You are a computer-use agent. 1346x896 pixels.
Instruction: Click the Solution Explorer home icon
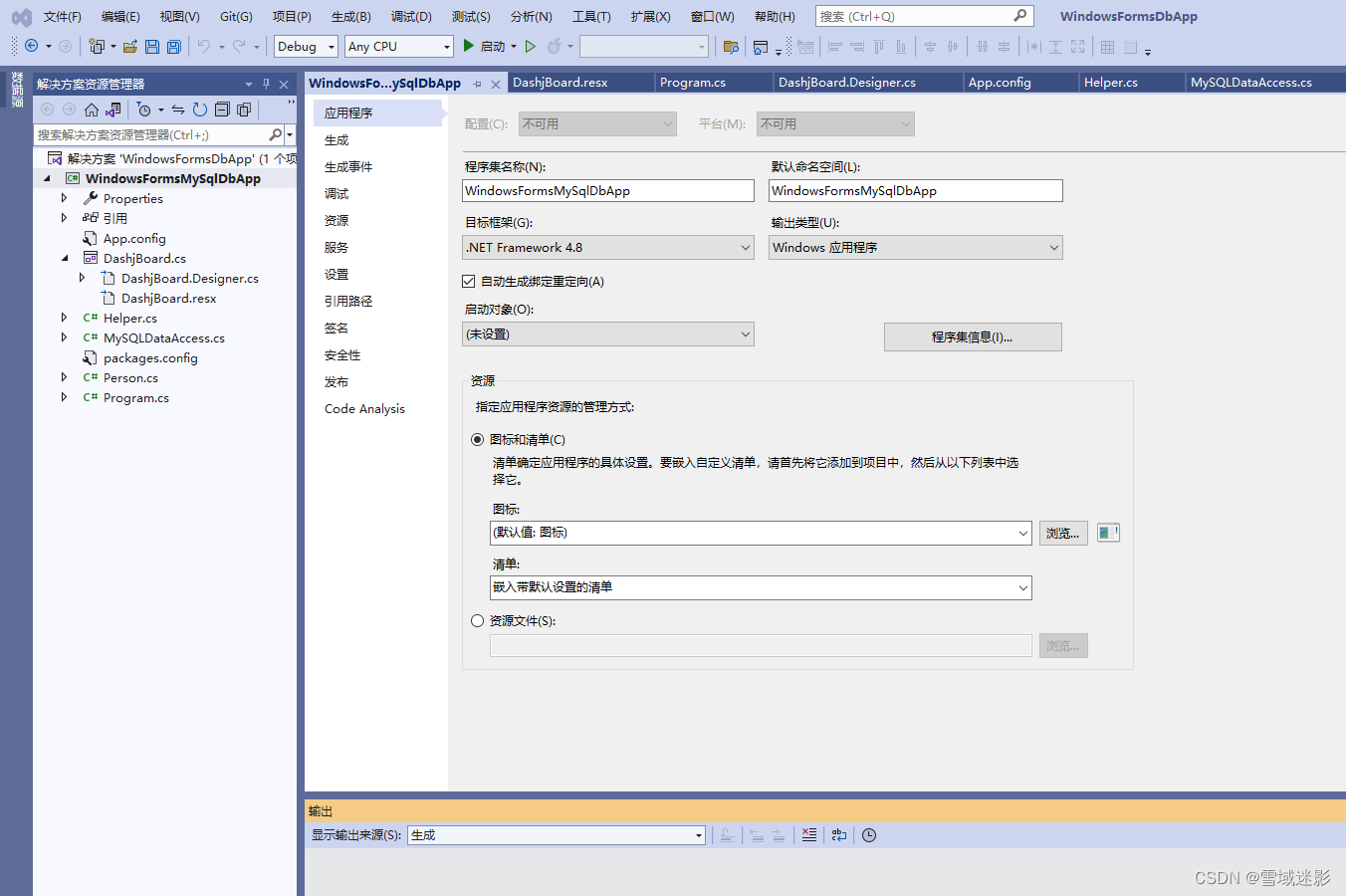click(x=92, y=110)
